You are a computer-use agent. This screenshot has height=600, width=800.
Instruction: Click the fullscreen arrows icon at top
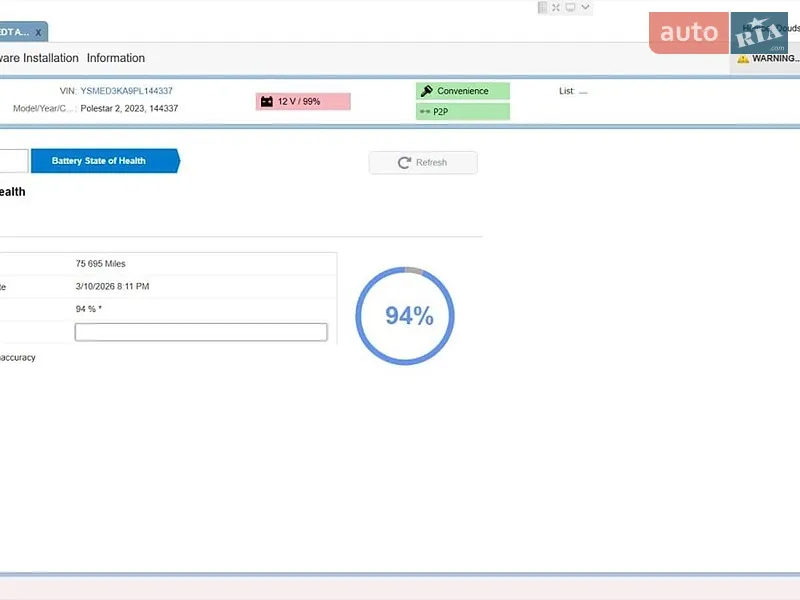pyautogui.click(x=556, y=7)
